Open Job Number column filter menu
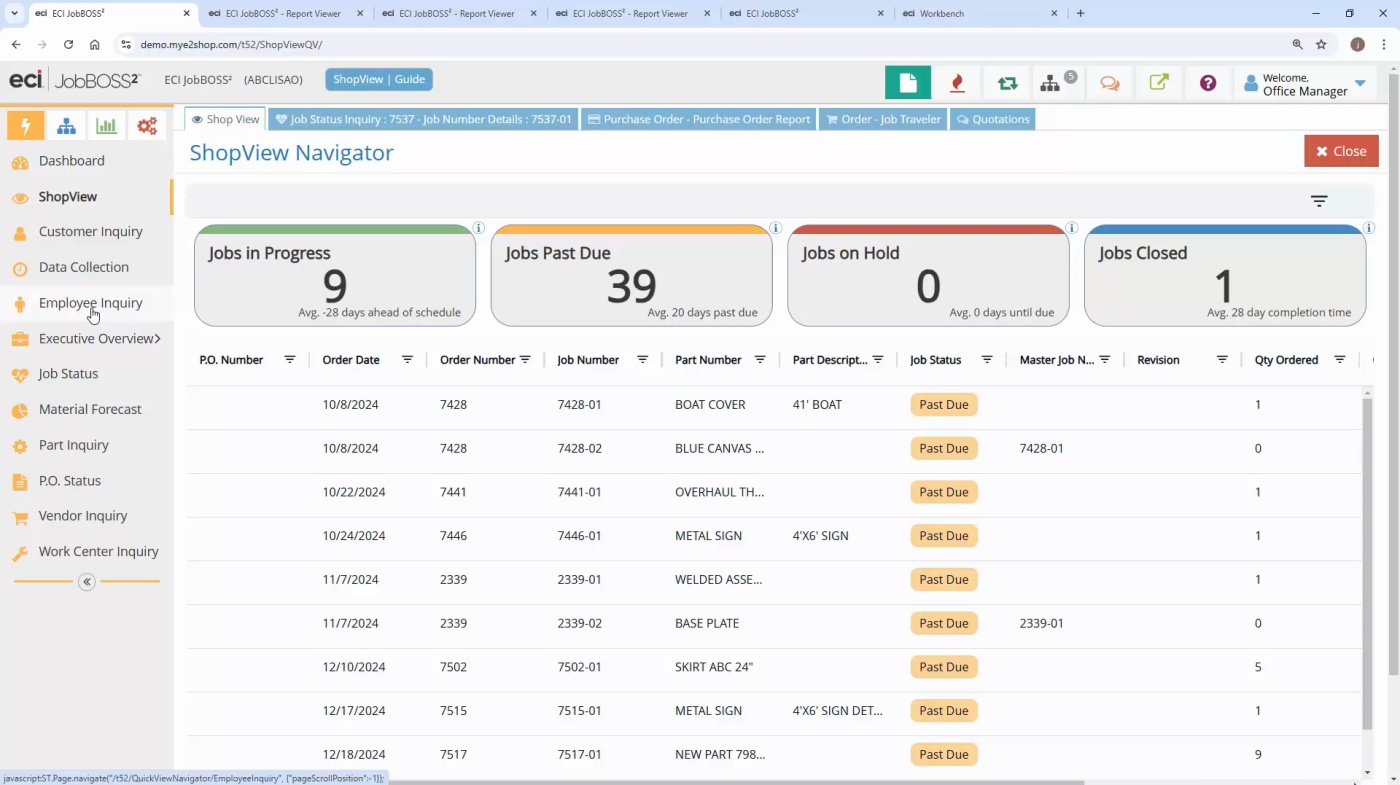Image resolution: width=1400 pixels, height=785 pixels. click(642, 360)
